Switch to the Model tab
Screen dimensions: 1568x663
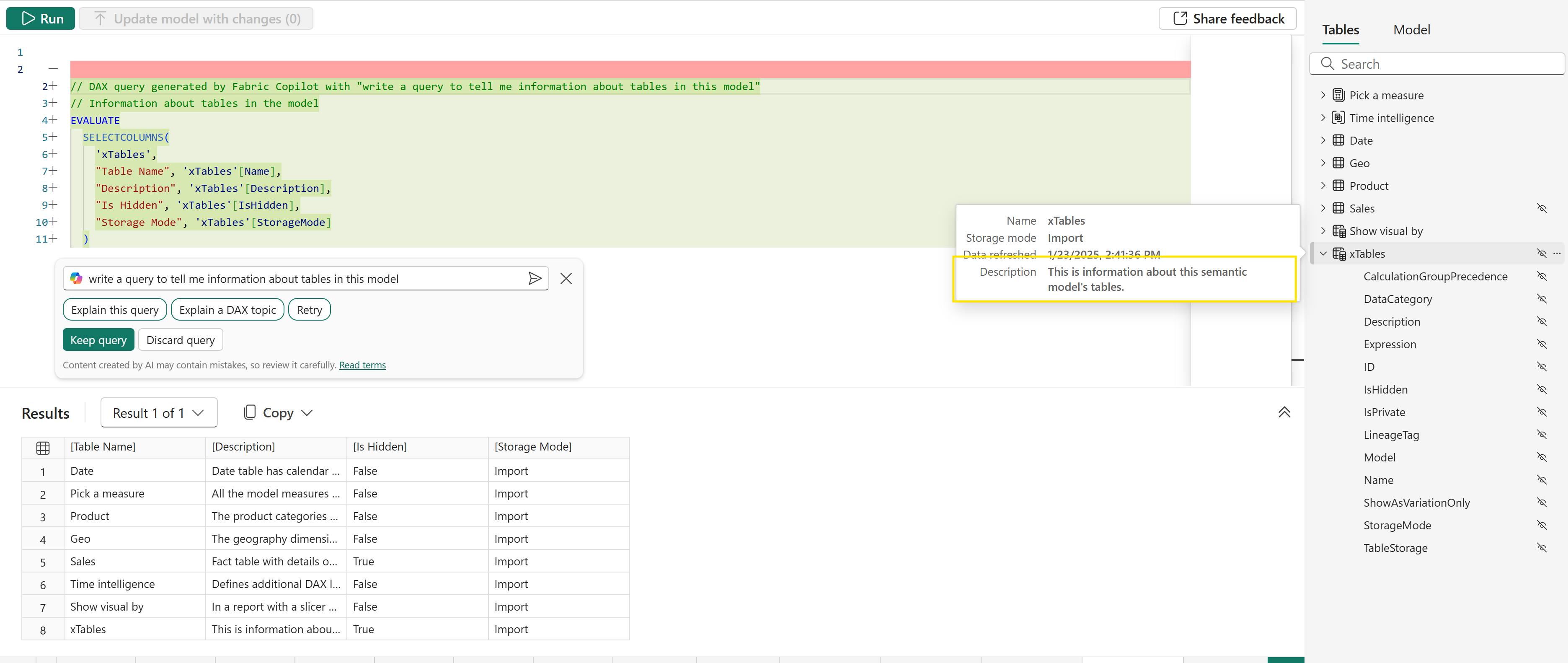pos(1411,30)
